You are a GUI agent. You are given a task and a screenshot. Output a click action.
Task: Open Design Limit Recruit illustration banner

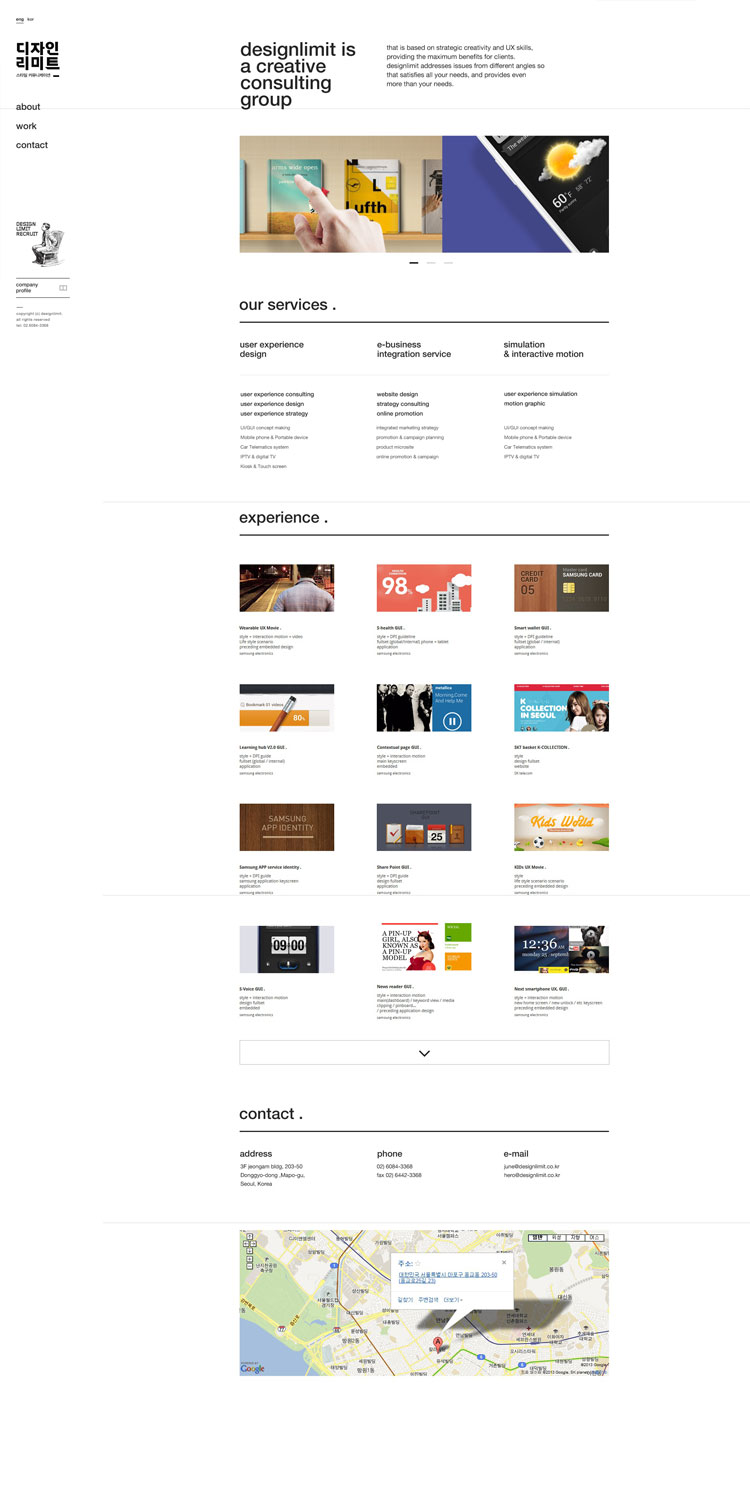tap(40, 244)
